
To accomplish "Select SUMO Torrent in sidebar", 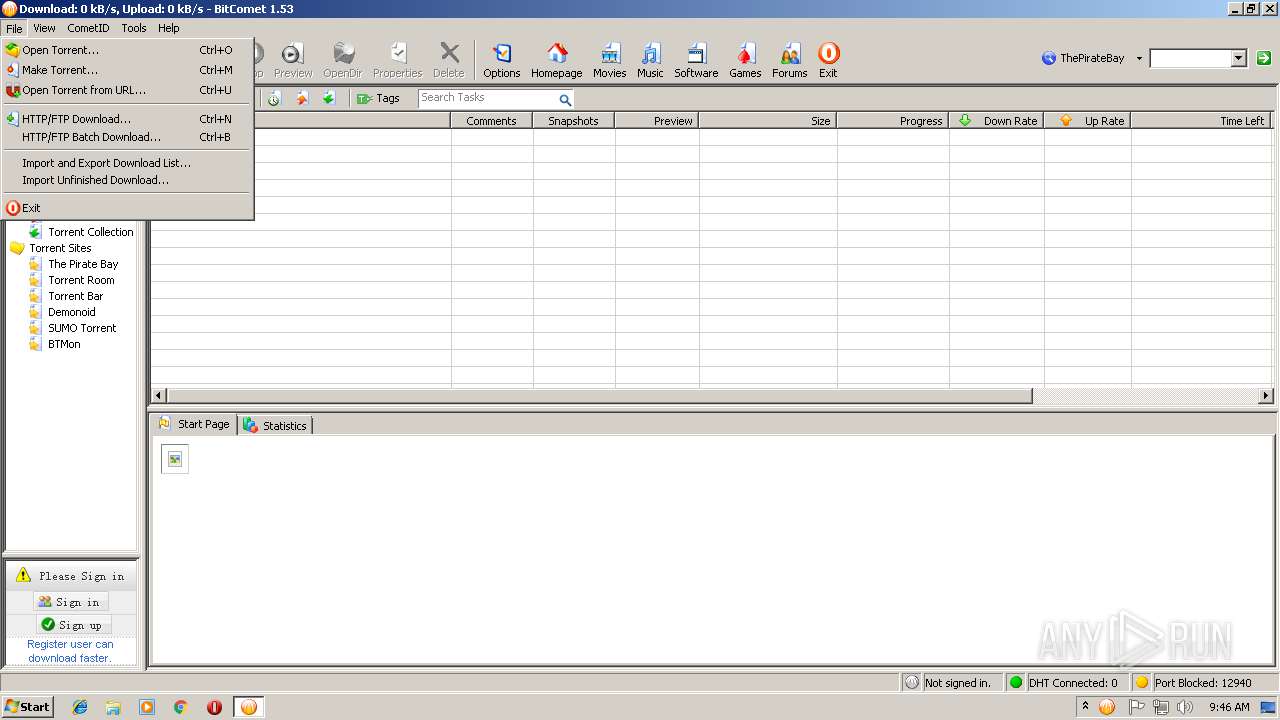I will tap(82, 328).
